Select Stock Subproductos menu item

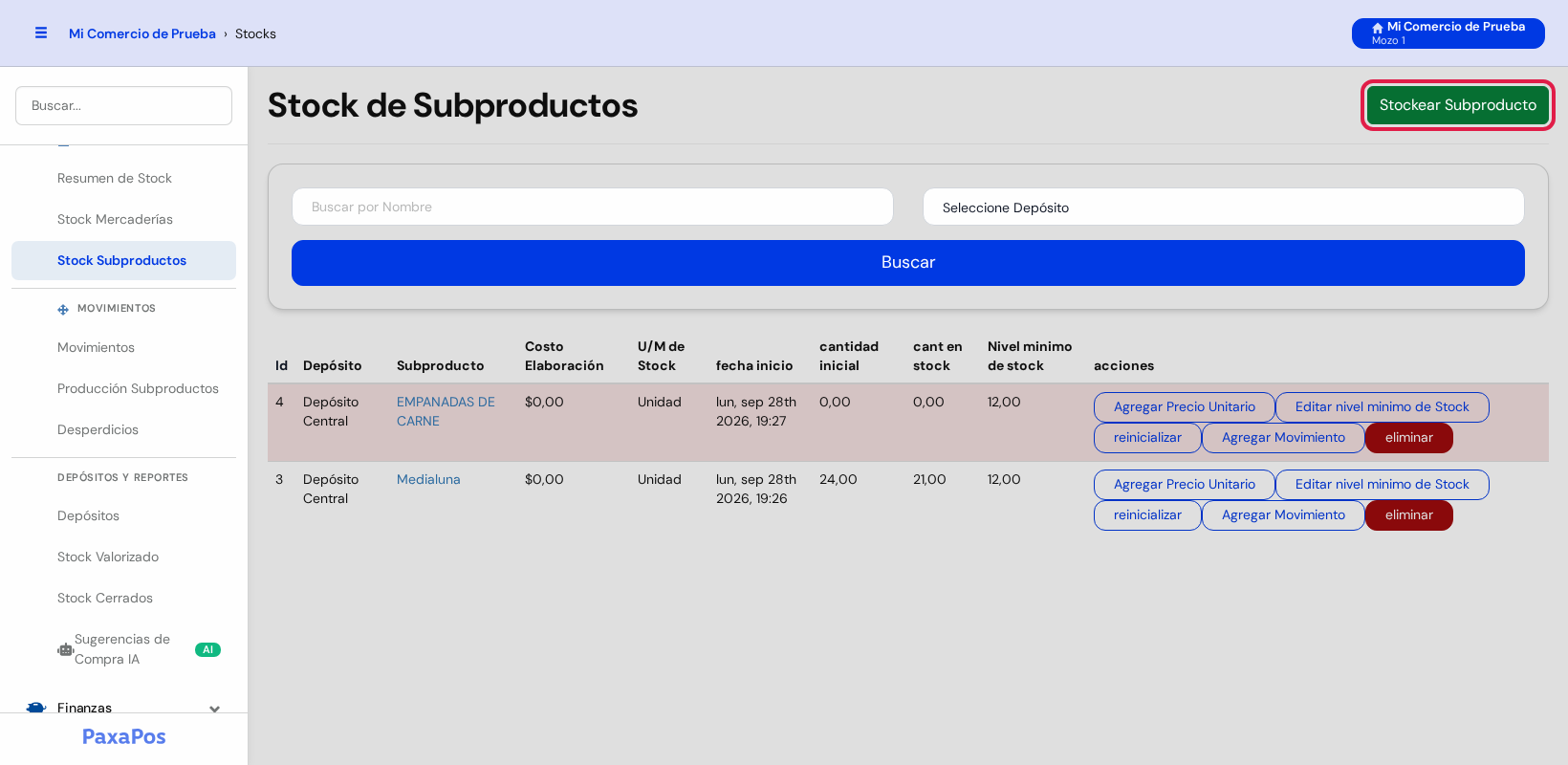123,260
